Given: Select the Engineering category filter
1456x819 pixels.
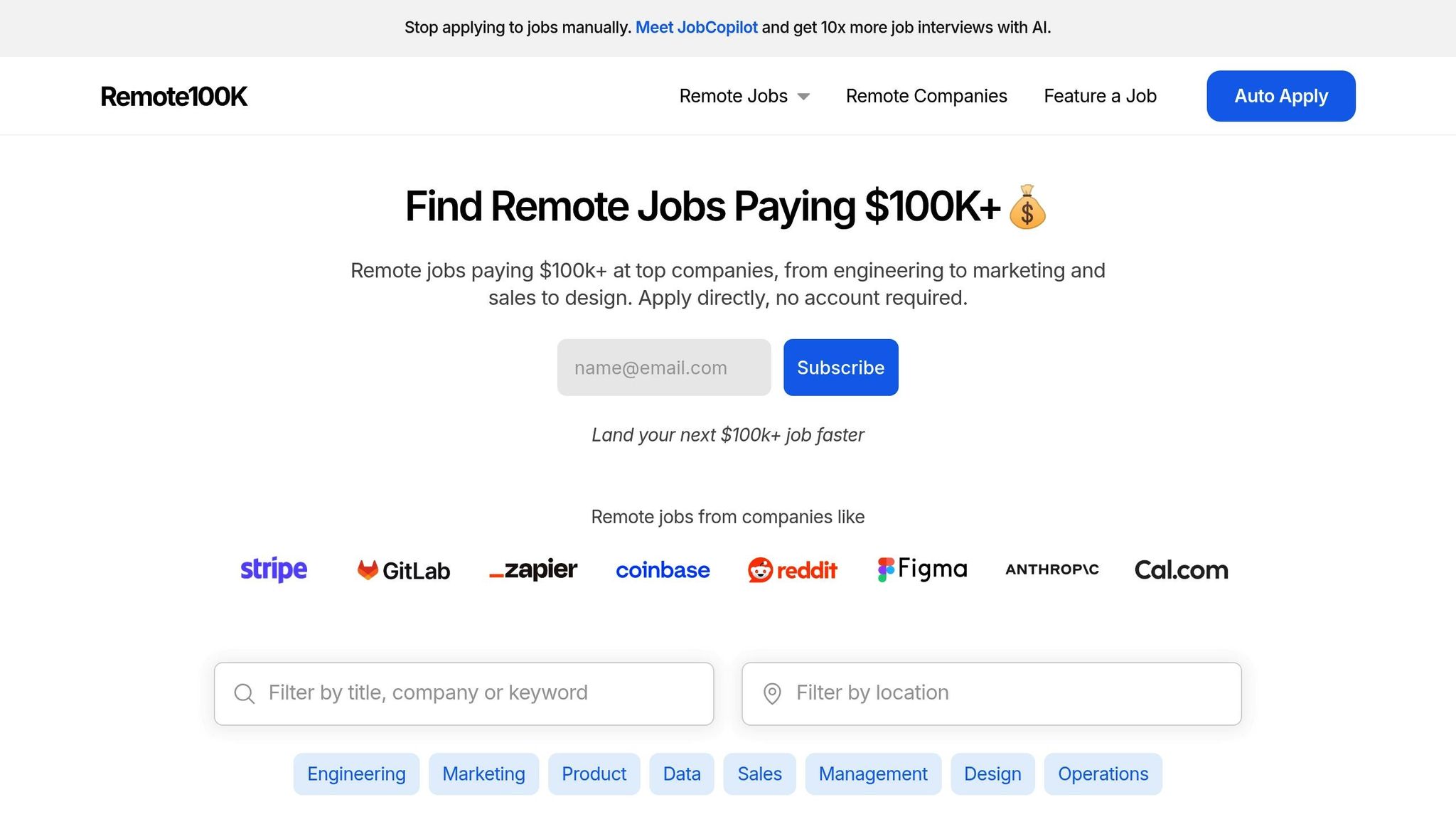Looking at the screenshot, I should pos(356,773).
